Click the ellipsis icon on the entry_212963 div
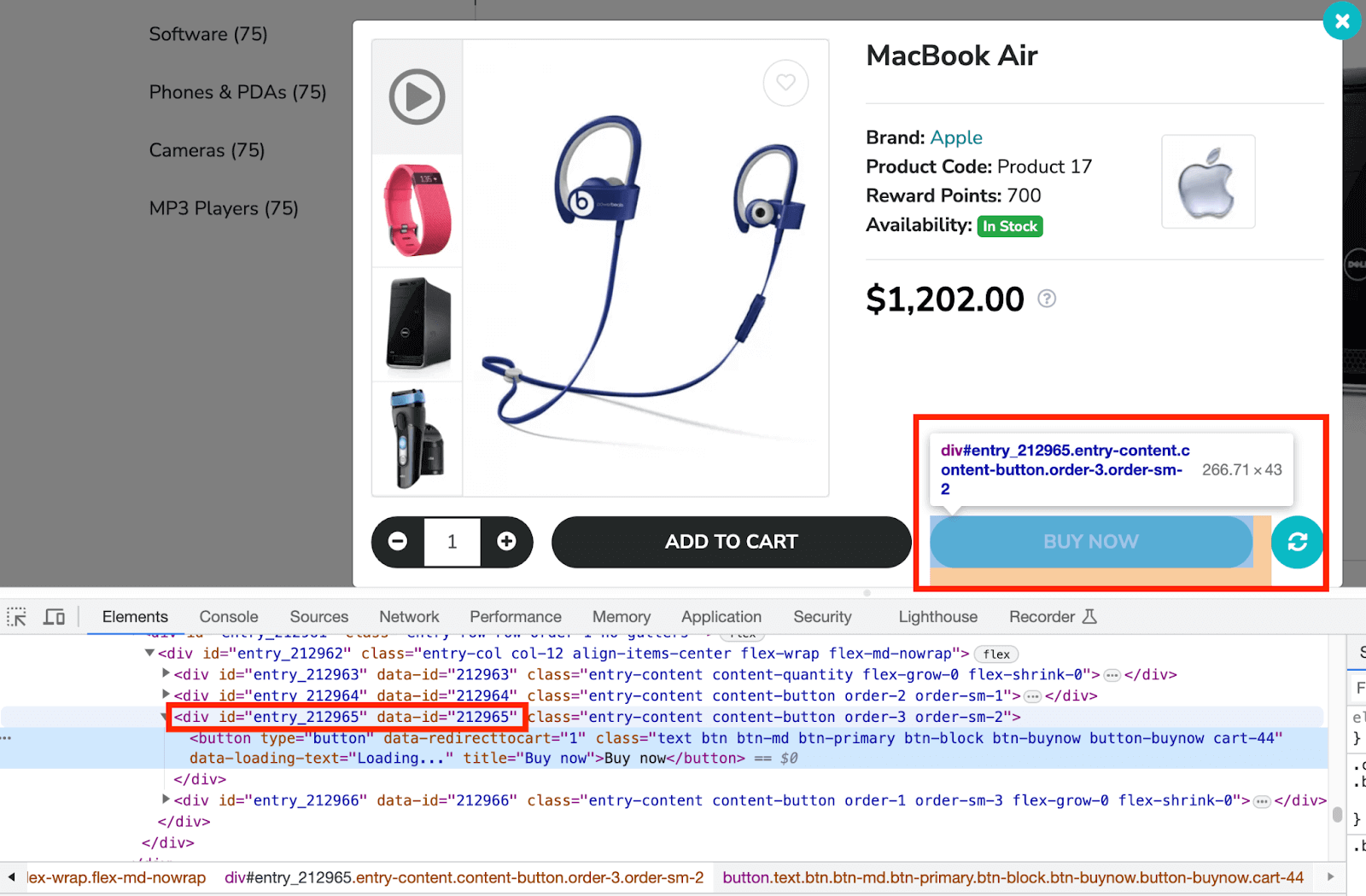Image resolution: width=1366 pixels, height=896 pixels. coord(1112,674)
